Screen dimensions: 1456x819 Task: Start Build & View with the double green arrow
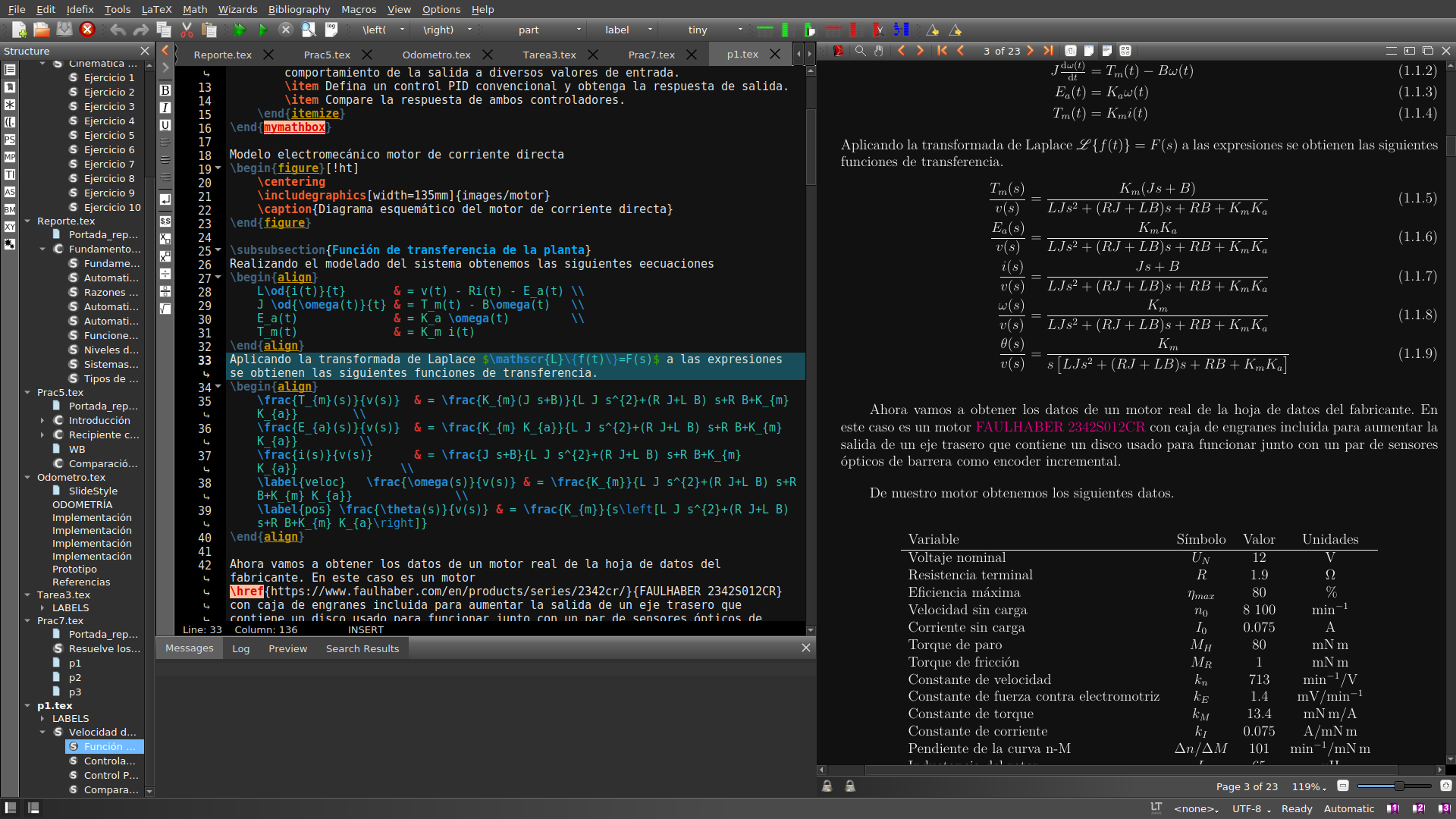[240, 30]
